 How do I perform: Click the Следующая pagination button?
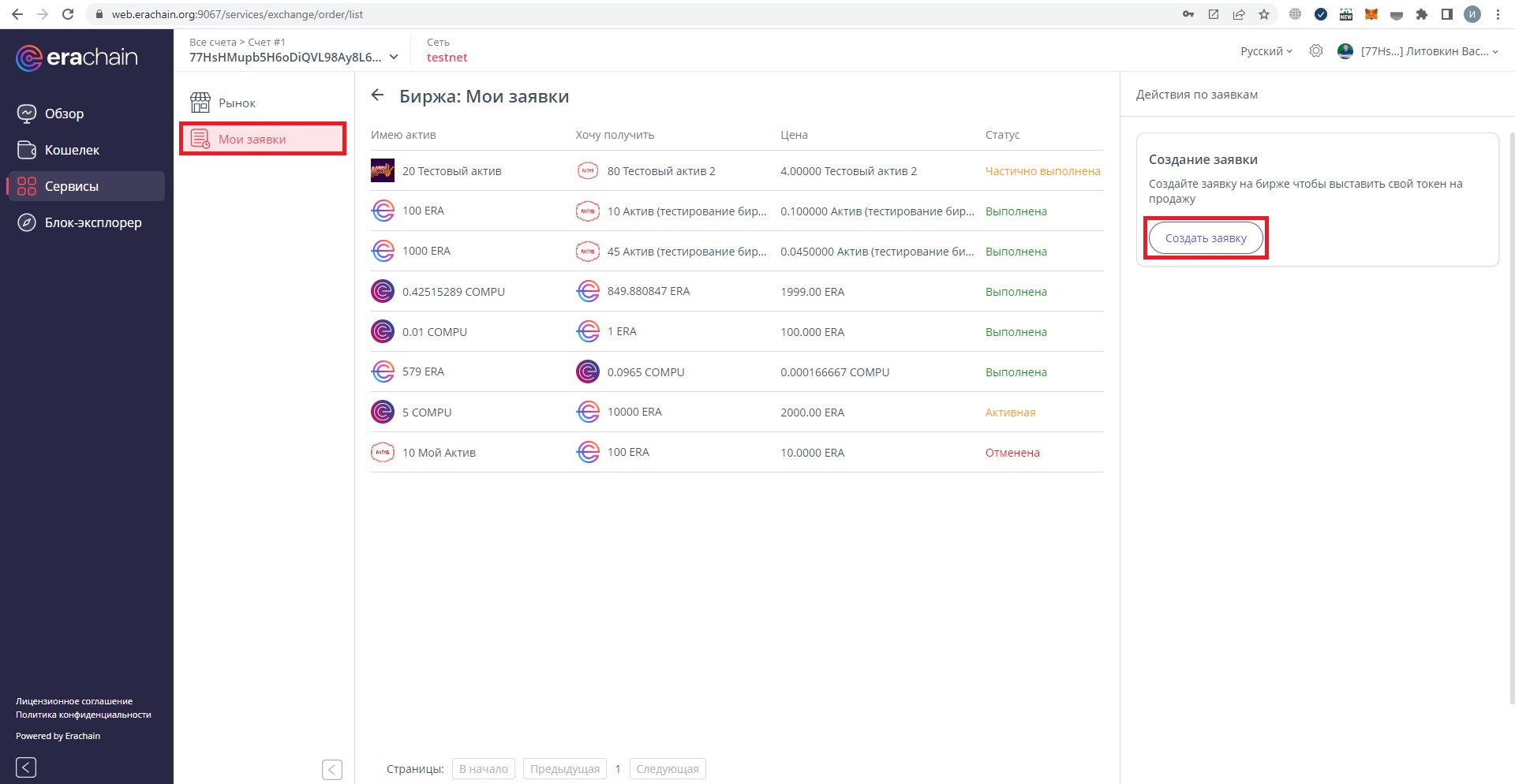[x=667, y=769]
